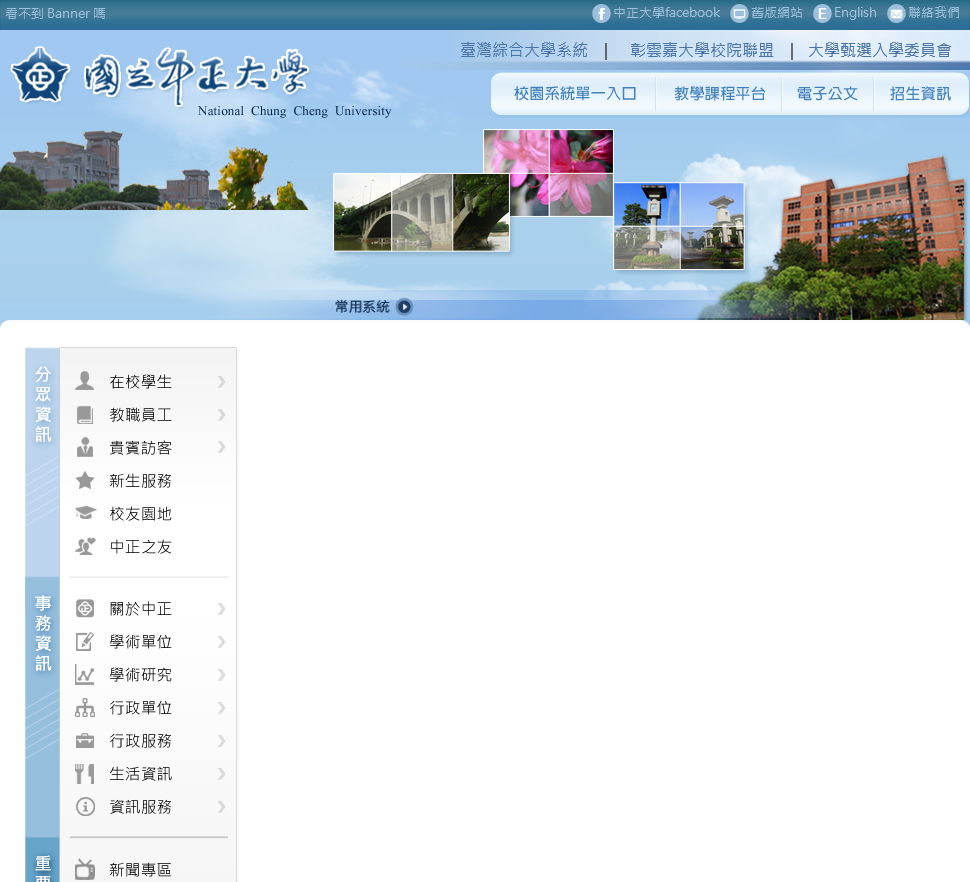This screenshot has width=970, height=882.
Task: Expand the 行政單位 chevron arrow
Action: point(221,708)
